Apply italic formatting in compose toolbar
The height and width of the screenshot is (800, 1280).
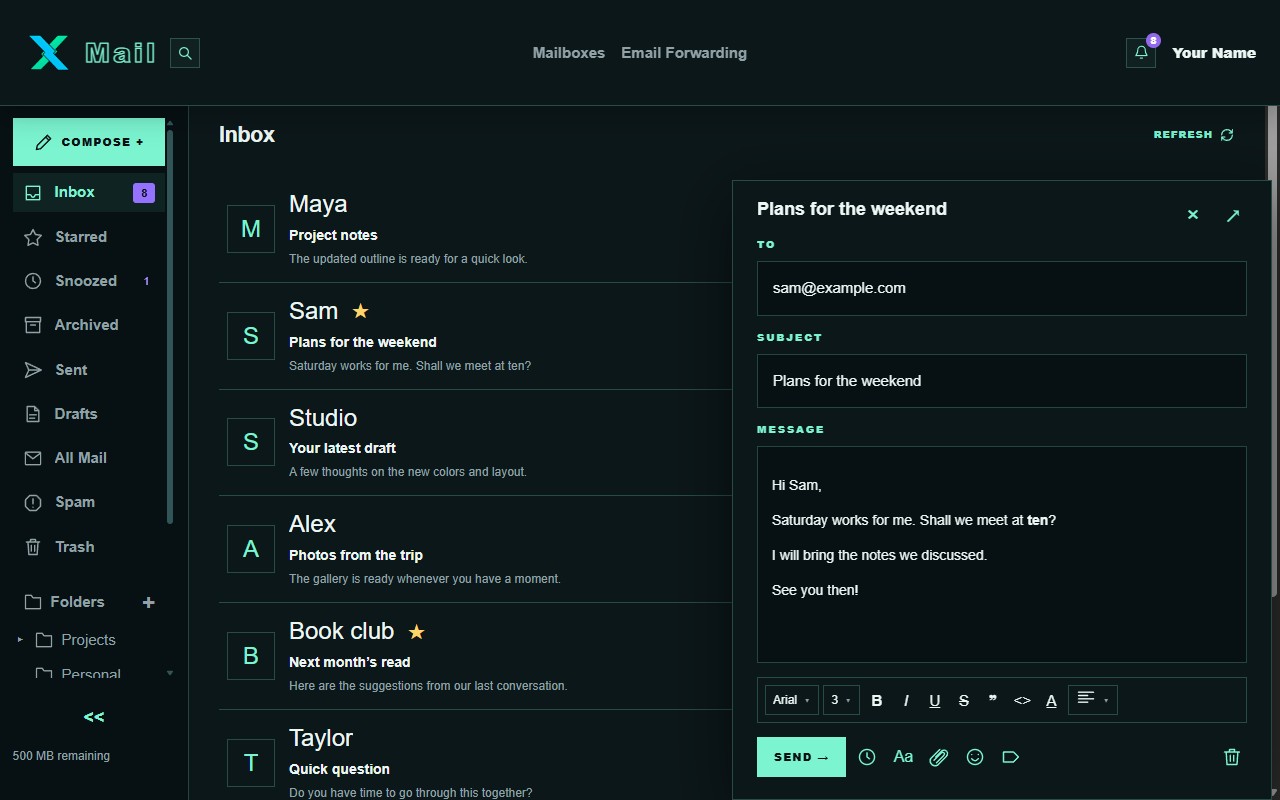pos(906,700)
